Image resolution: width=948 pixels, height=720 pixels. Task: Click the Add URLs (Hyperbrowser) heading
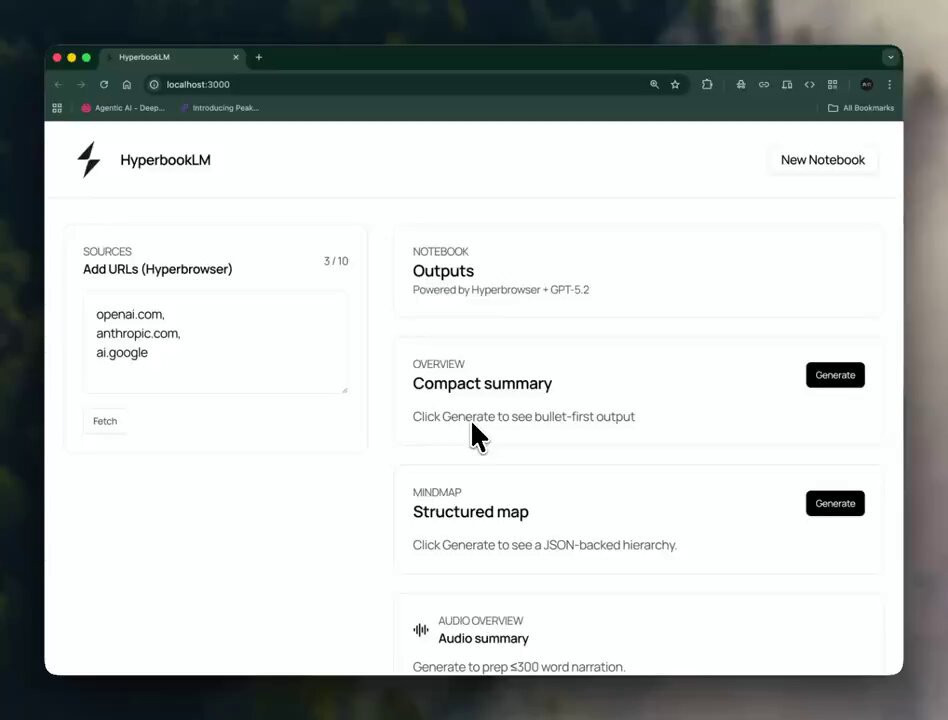coord(158,269)
